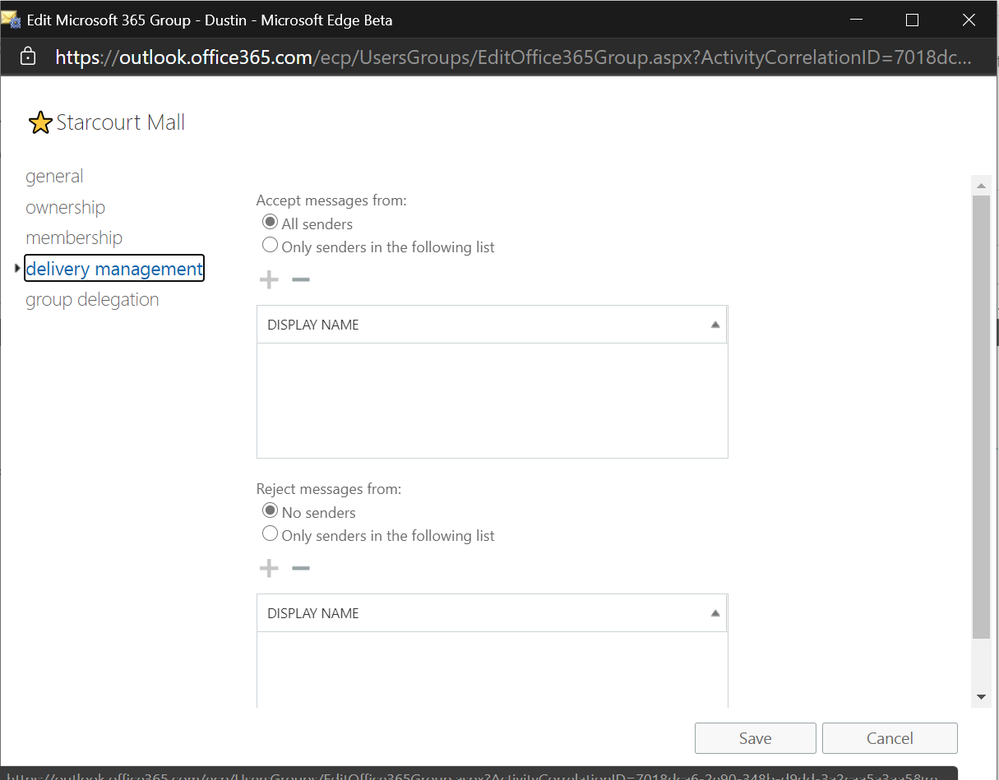Click the add sender plus icon under Accept messages

point(269,280)
